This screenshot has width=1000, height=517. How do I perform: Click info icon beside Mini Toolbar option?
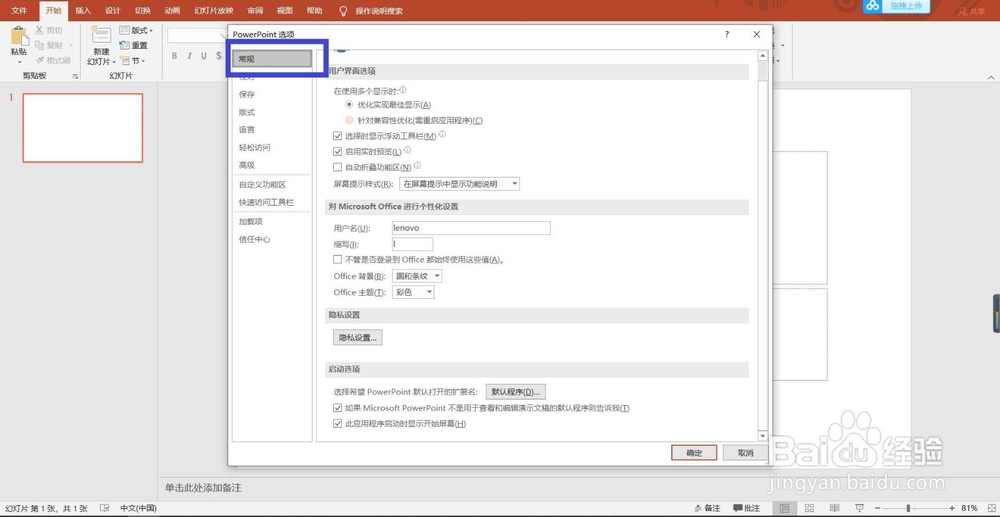[x=442, y=135]
